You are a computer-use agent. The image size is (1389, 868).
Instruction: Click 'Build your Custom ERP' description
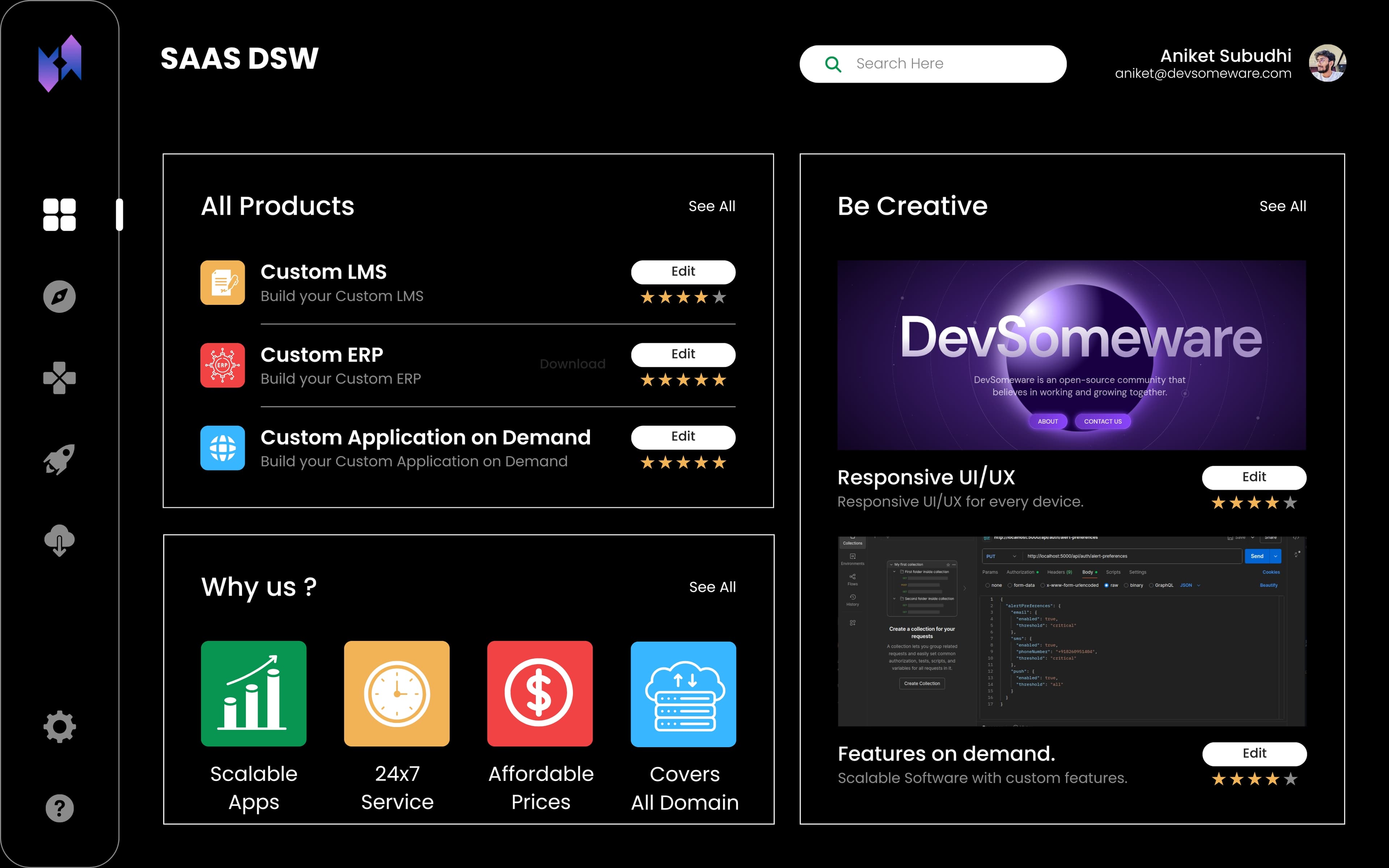pyautogui.click(x=341, y=379)
